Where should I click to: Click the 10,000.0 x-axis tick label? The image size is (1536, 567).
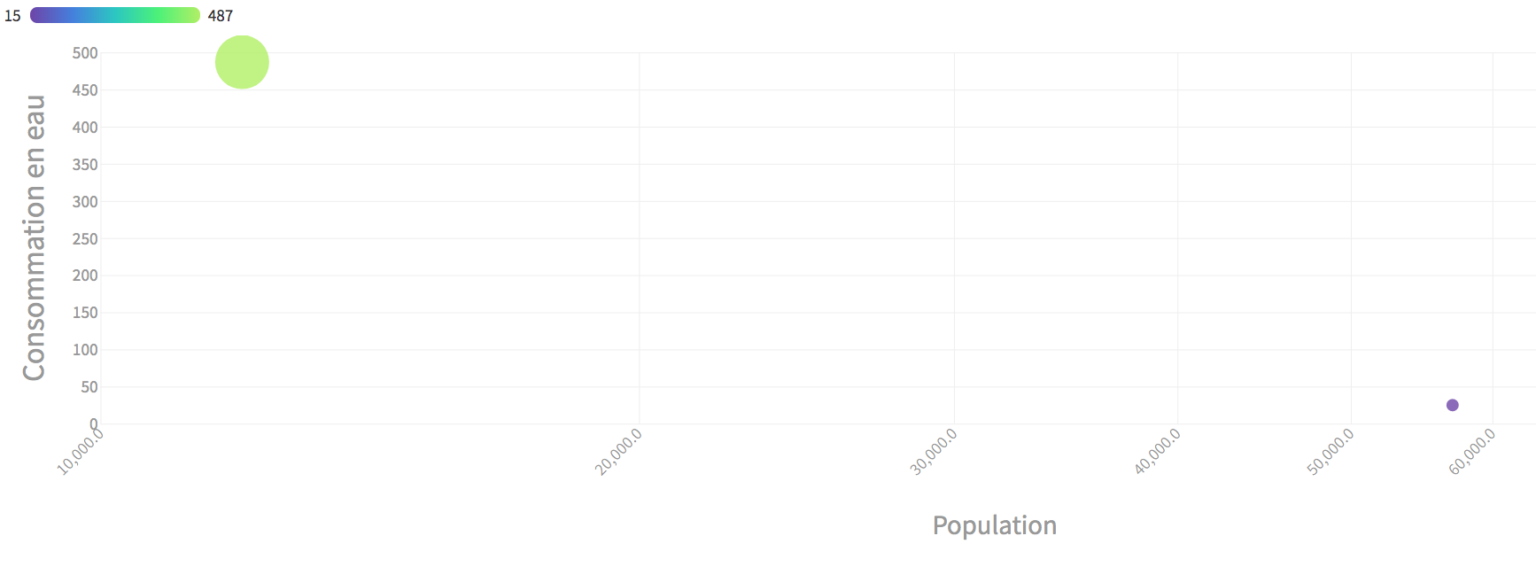pos(81,451)
